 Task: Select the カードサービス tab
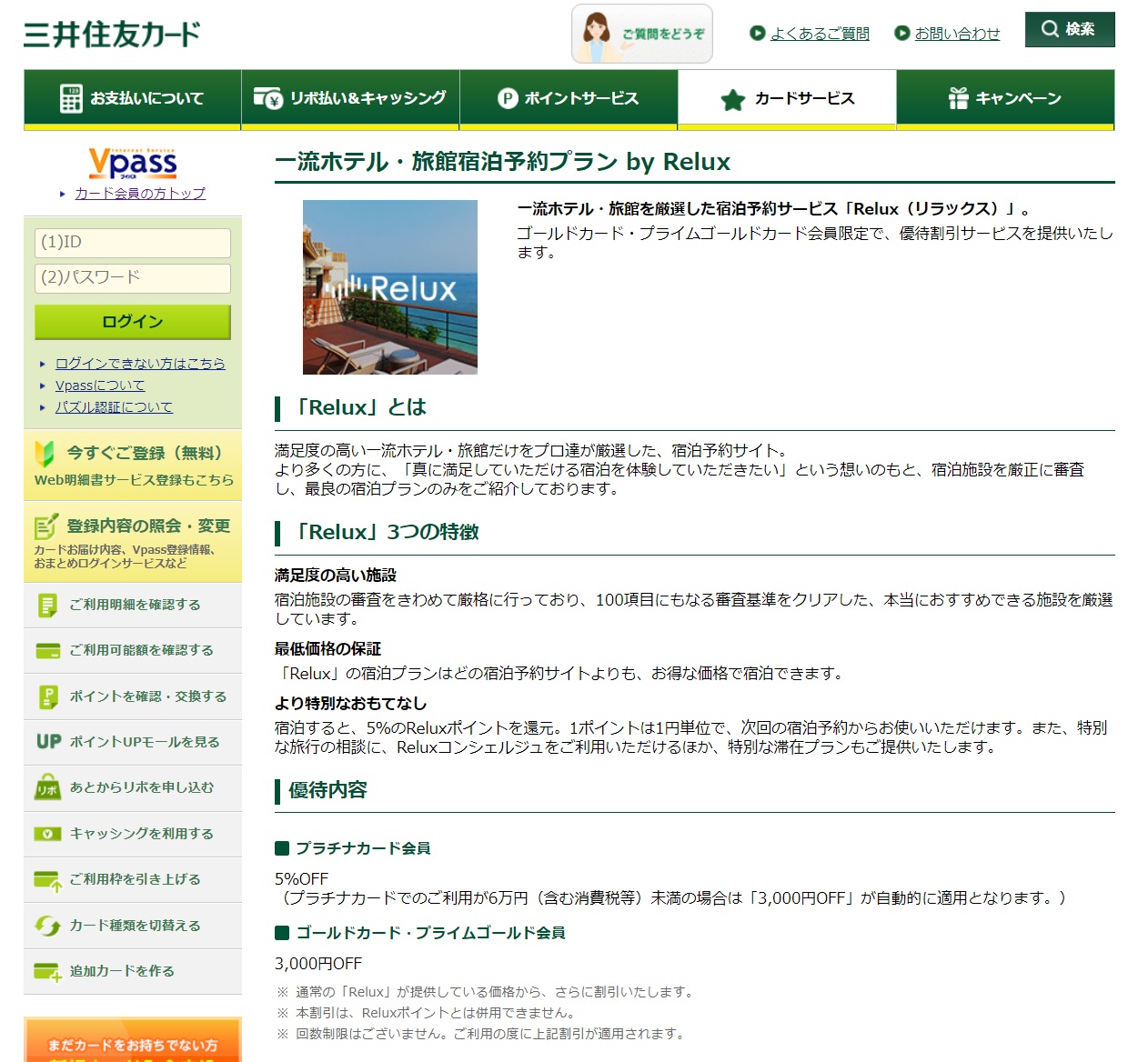tap(787, 99)
